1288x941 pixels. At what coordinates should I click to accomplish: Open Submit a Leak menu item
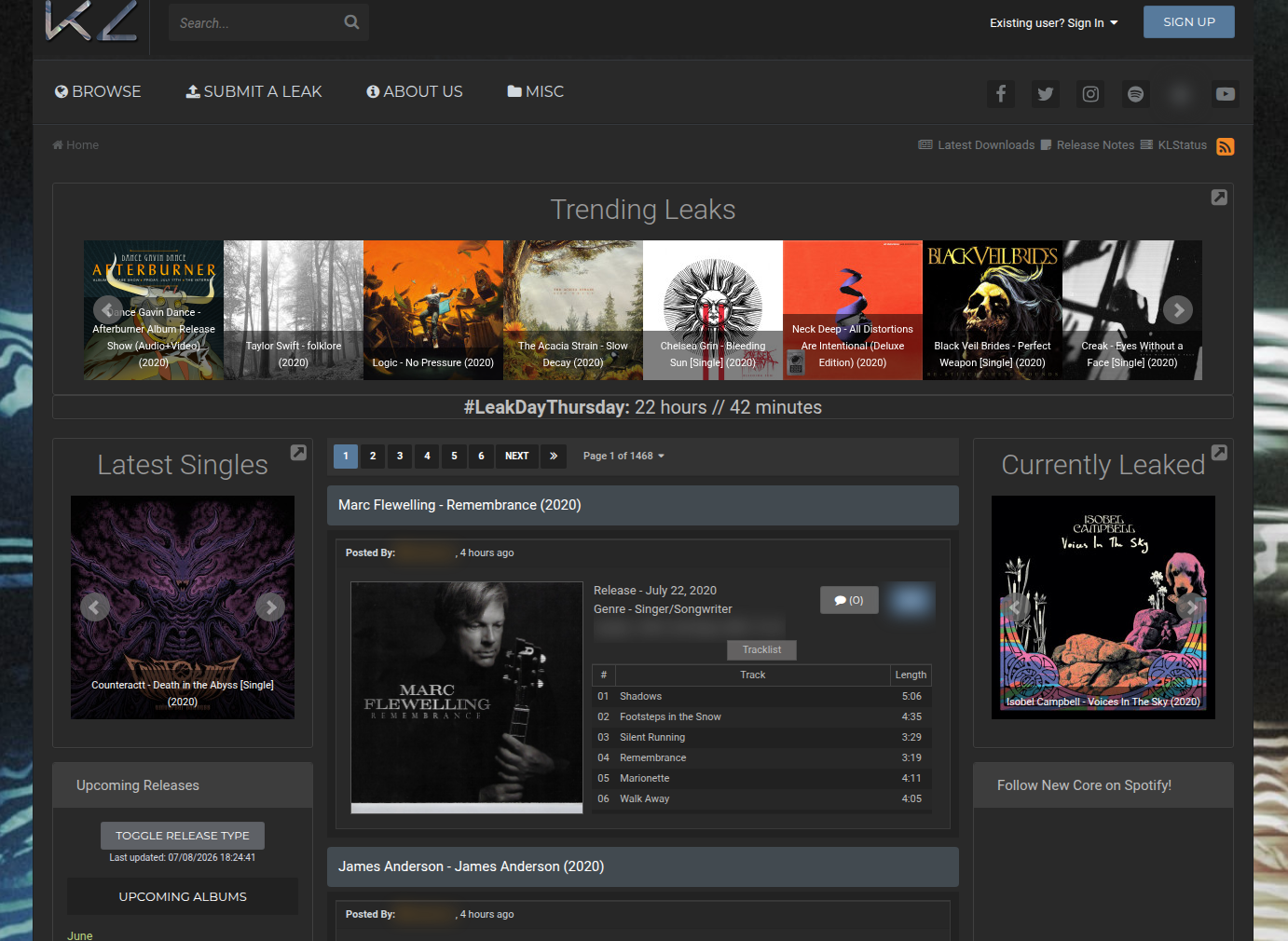click(253, 91)
